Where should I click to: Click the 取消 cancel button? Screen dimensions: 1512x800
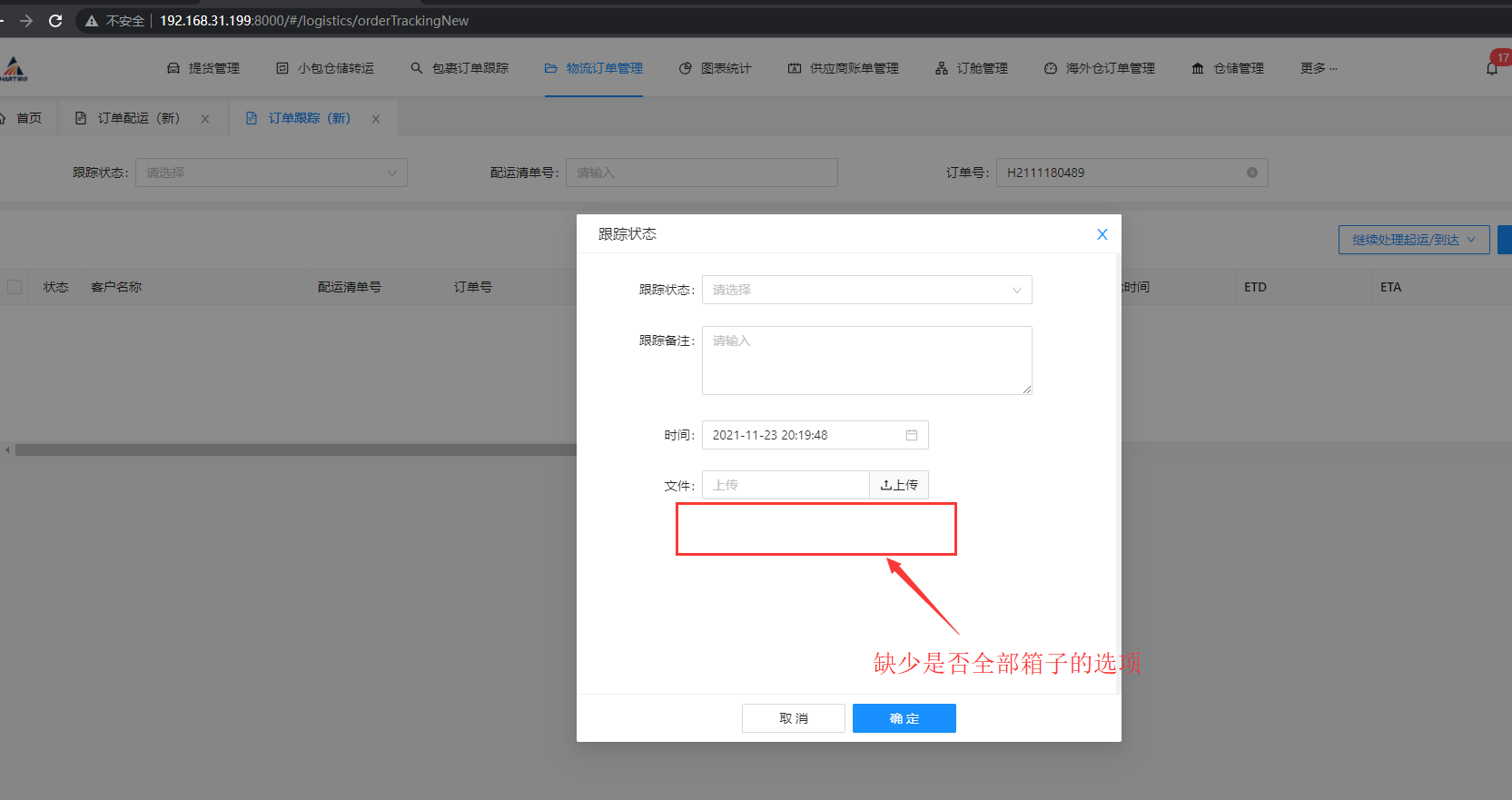pos(793,718)
